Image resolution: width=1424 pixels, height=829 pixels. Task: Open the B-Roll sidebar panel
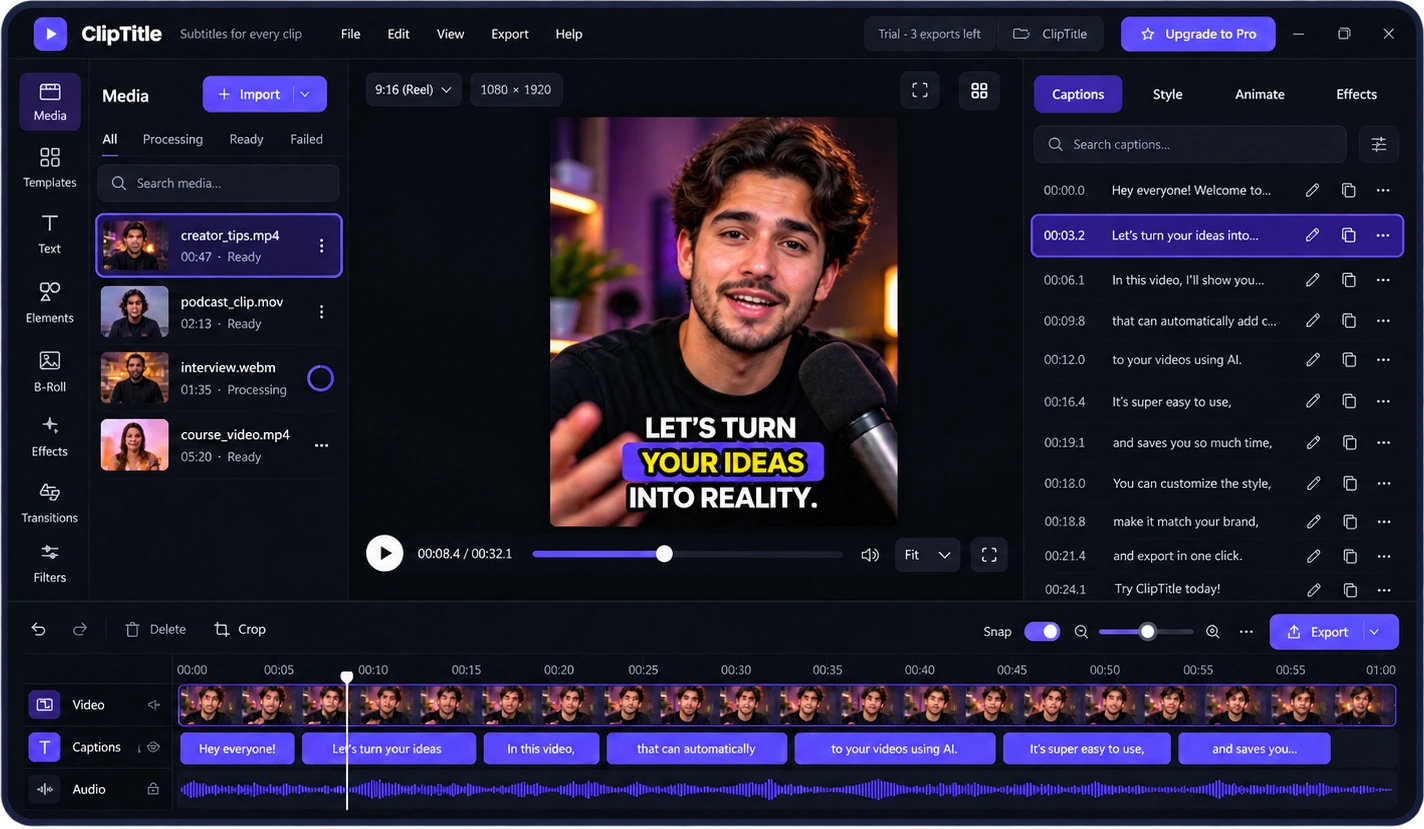pyautogui.click(x=49, y=371)
